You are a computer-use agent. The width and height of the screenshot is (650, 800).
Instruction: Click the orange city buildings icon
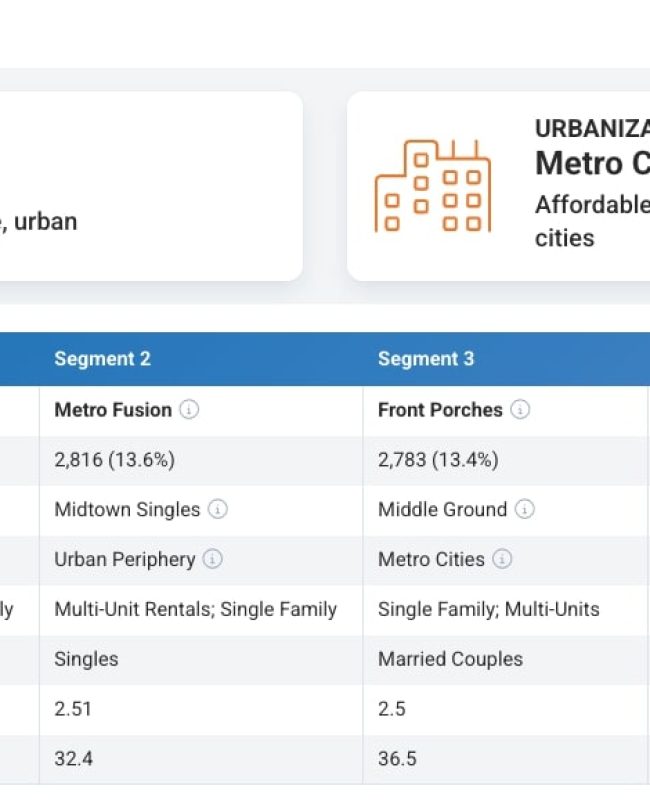tap(433, 186)
